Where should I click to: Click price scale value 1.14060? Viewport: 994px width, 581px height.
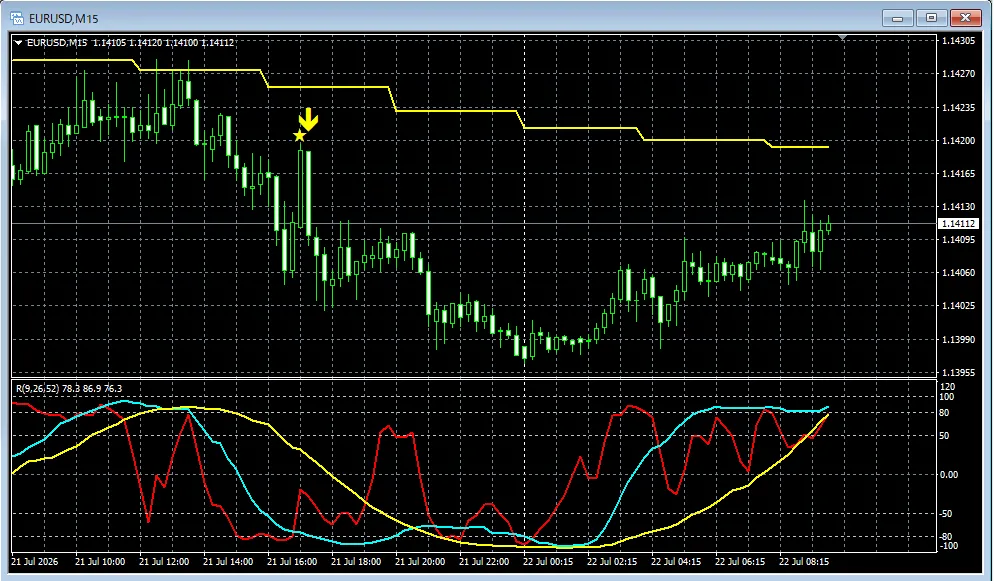click(958, 272)
